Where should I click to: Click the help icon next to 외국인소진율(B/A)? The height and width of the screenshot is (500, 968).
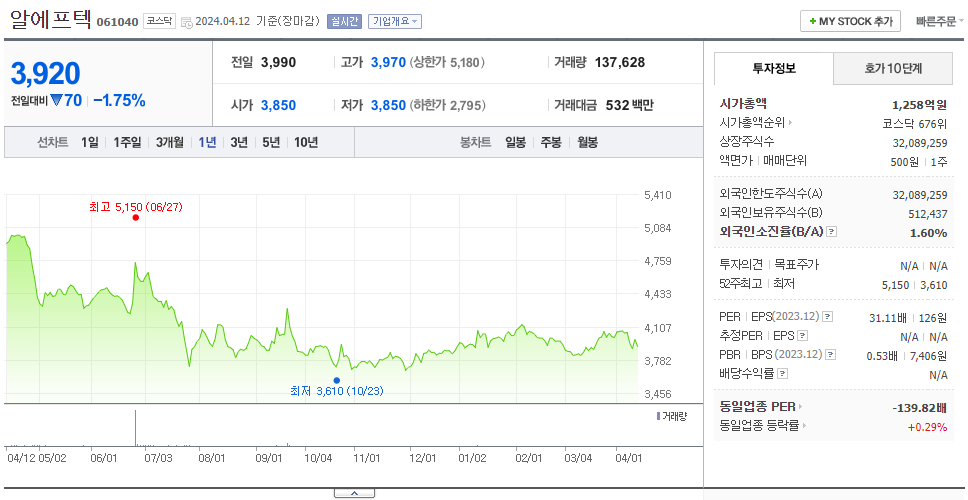(x=832, y=231)
